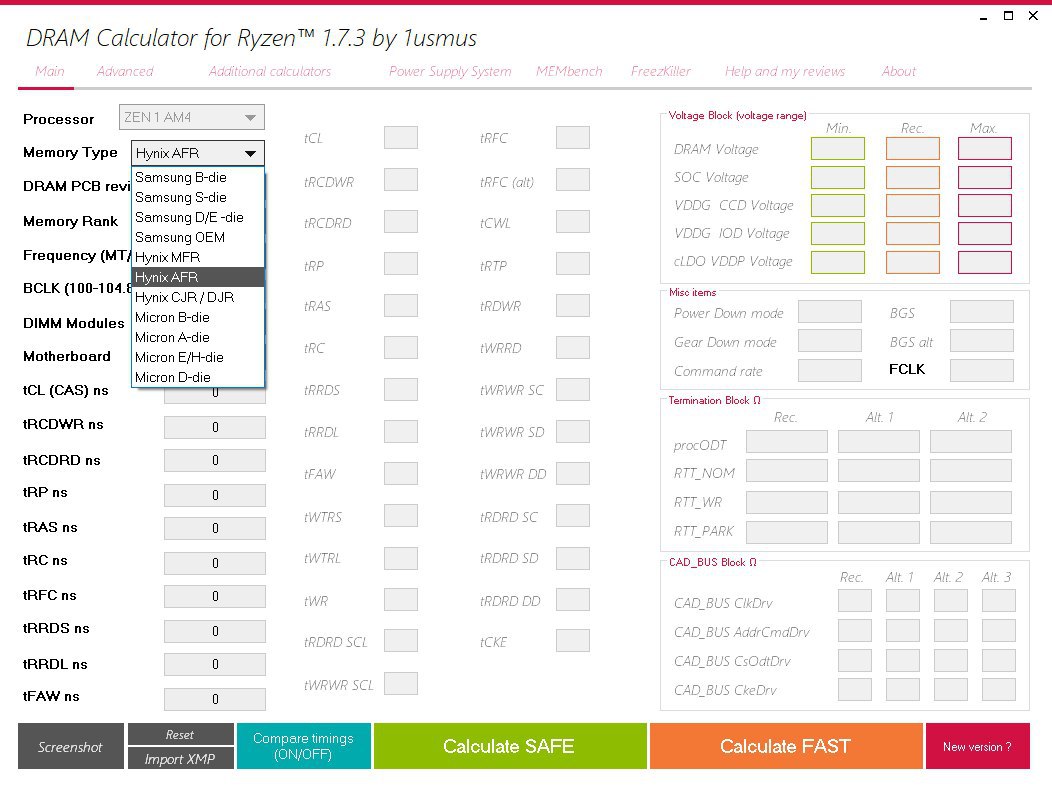Click the tWRWR SCL result box
1052x791 pixels.
401,684
